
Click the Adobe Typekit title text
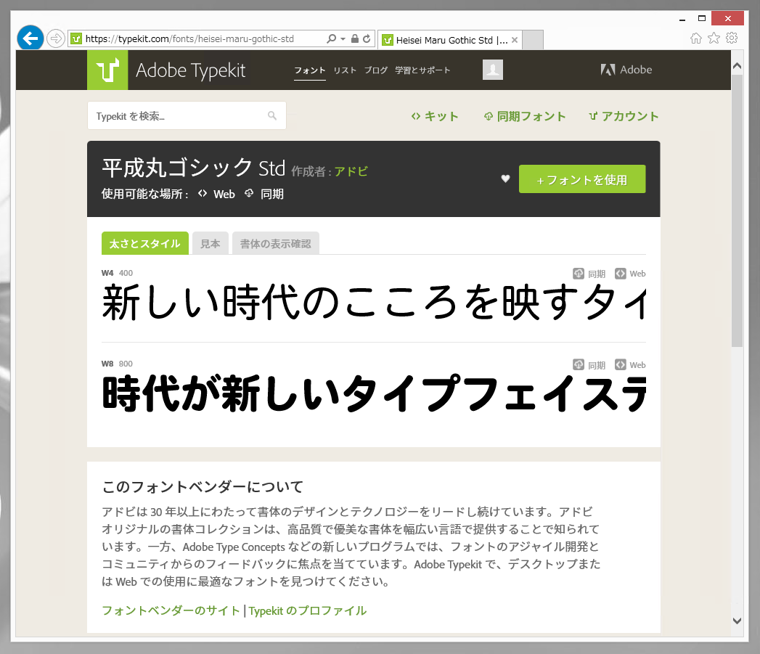pos(190,70)
